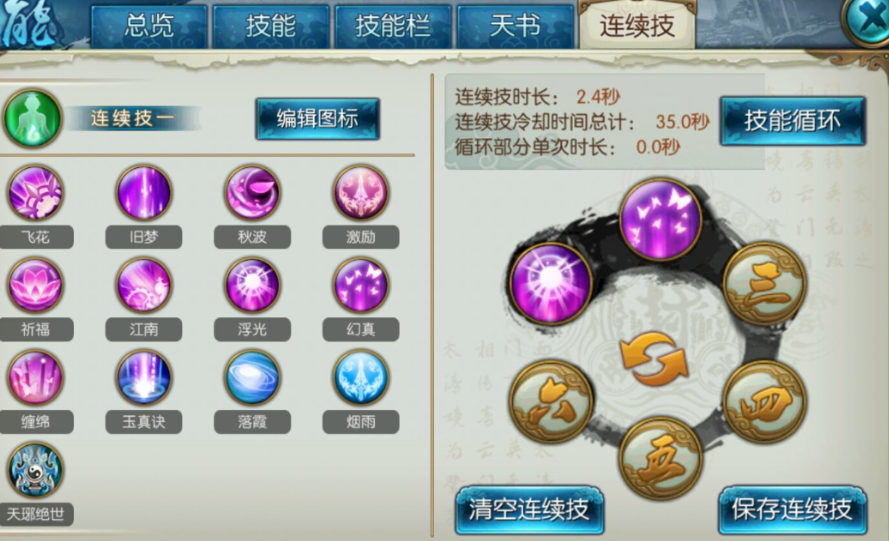889x541 pixels.
Task: Open the 天书 tab
Action: coord(515,26)
